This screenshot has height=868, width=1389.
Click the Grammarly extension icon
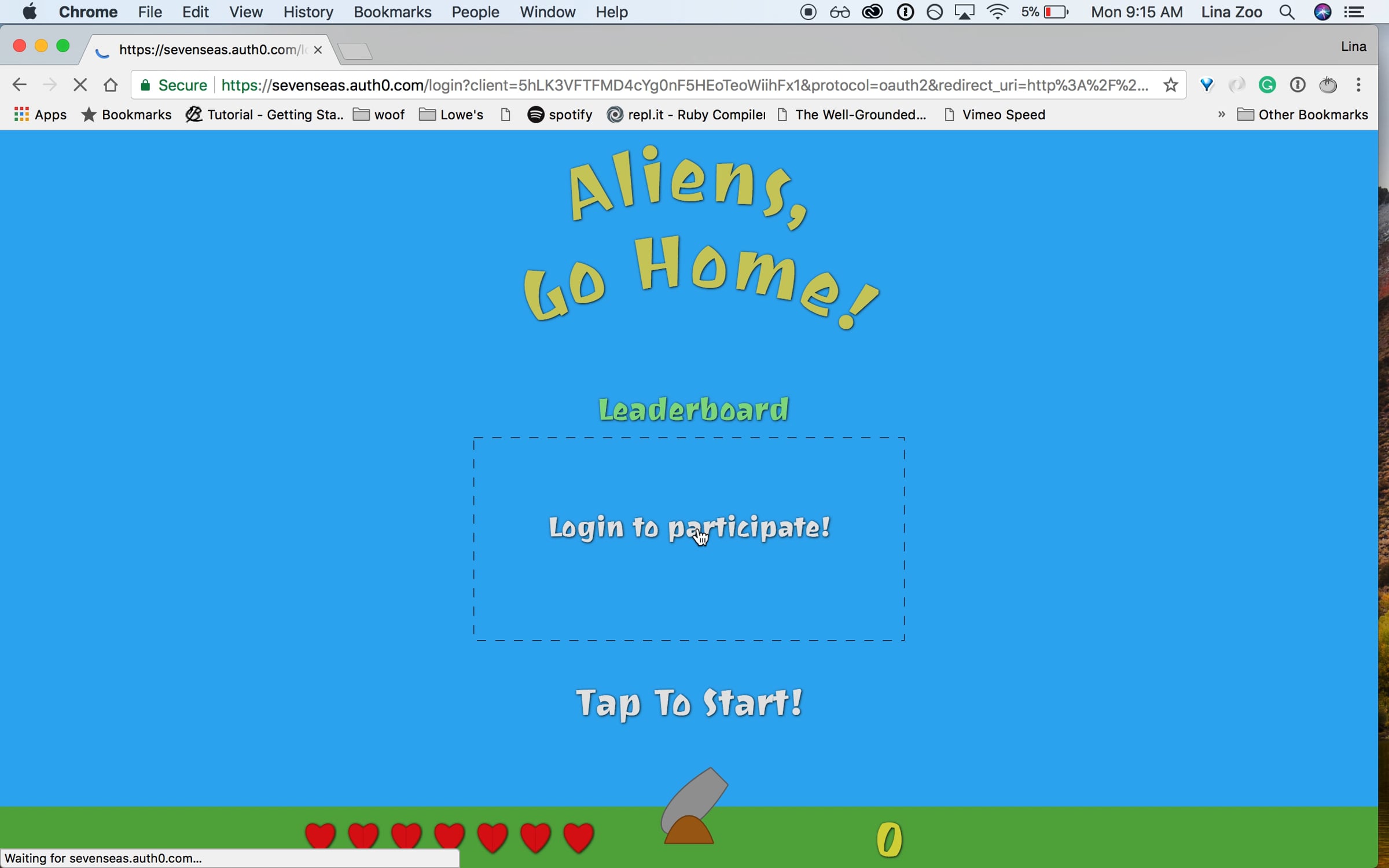tap(1267, 85)
